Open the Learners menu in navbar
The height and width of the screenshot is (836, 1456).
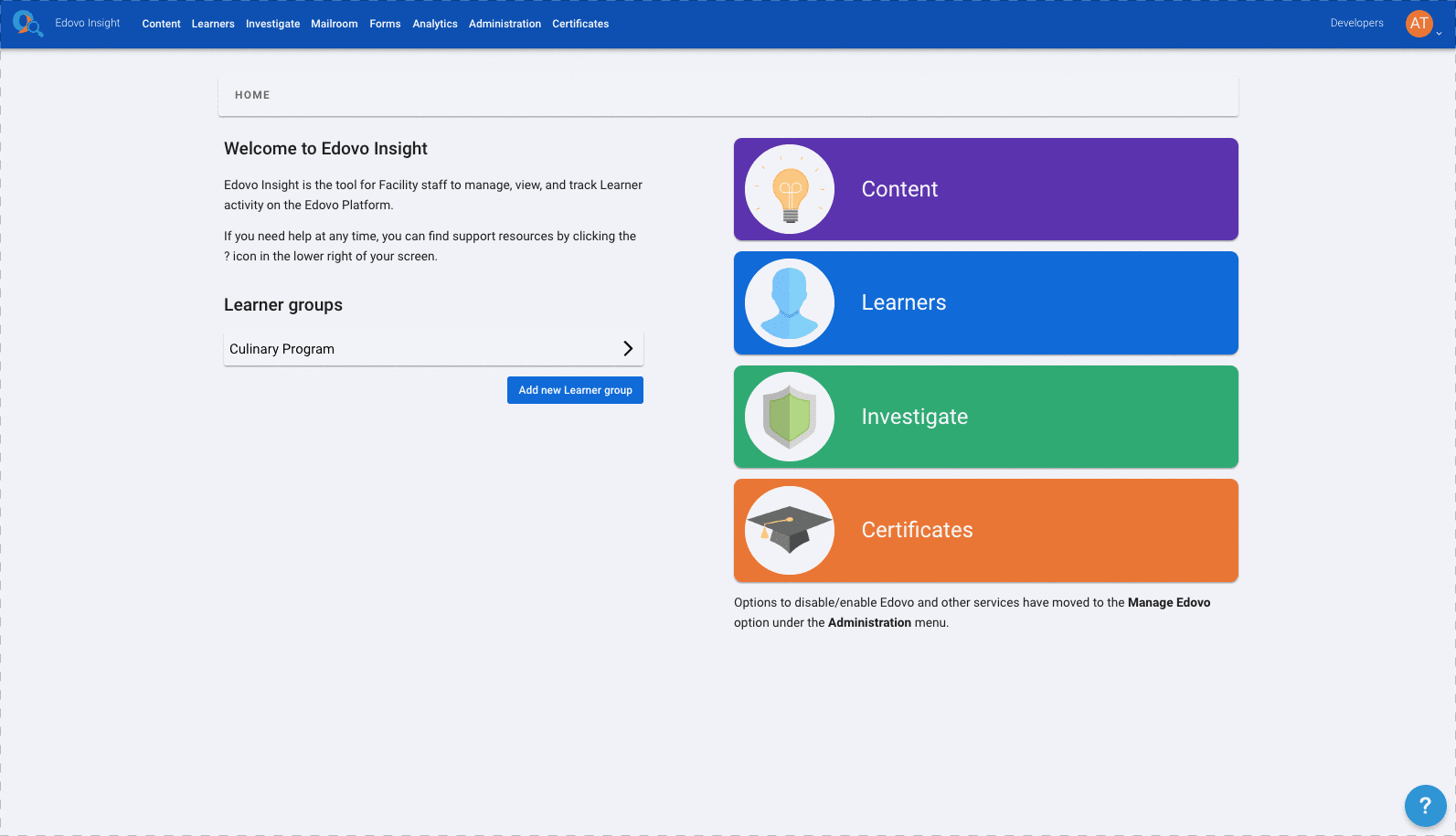click(213, 24)
